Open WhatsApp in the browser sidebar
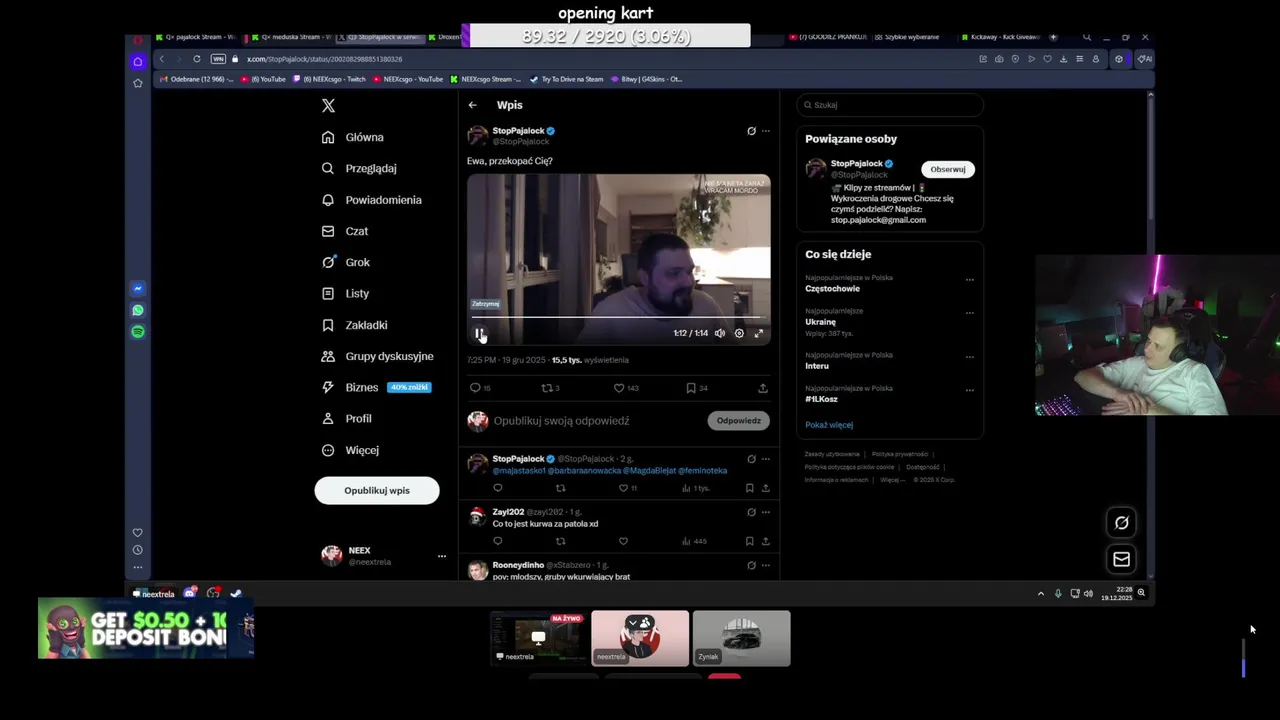 138,310
